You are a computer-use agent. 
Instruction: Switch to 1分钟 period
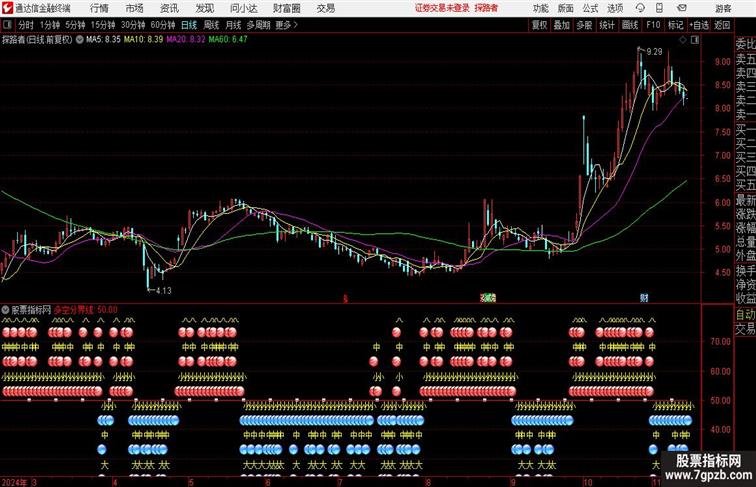click(x=50, y=25)
